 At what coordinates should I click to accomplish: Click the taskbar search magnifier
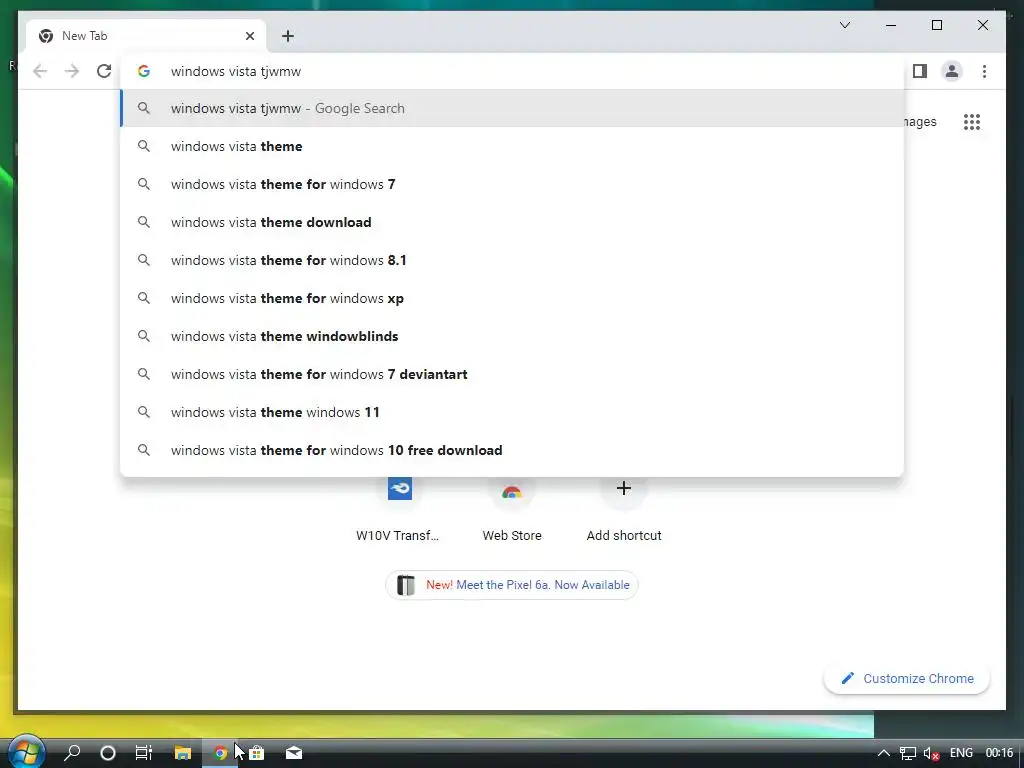pyautogui.click(x=72, y=753)
